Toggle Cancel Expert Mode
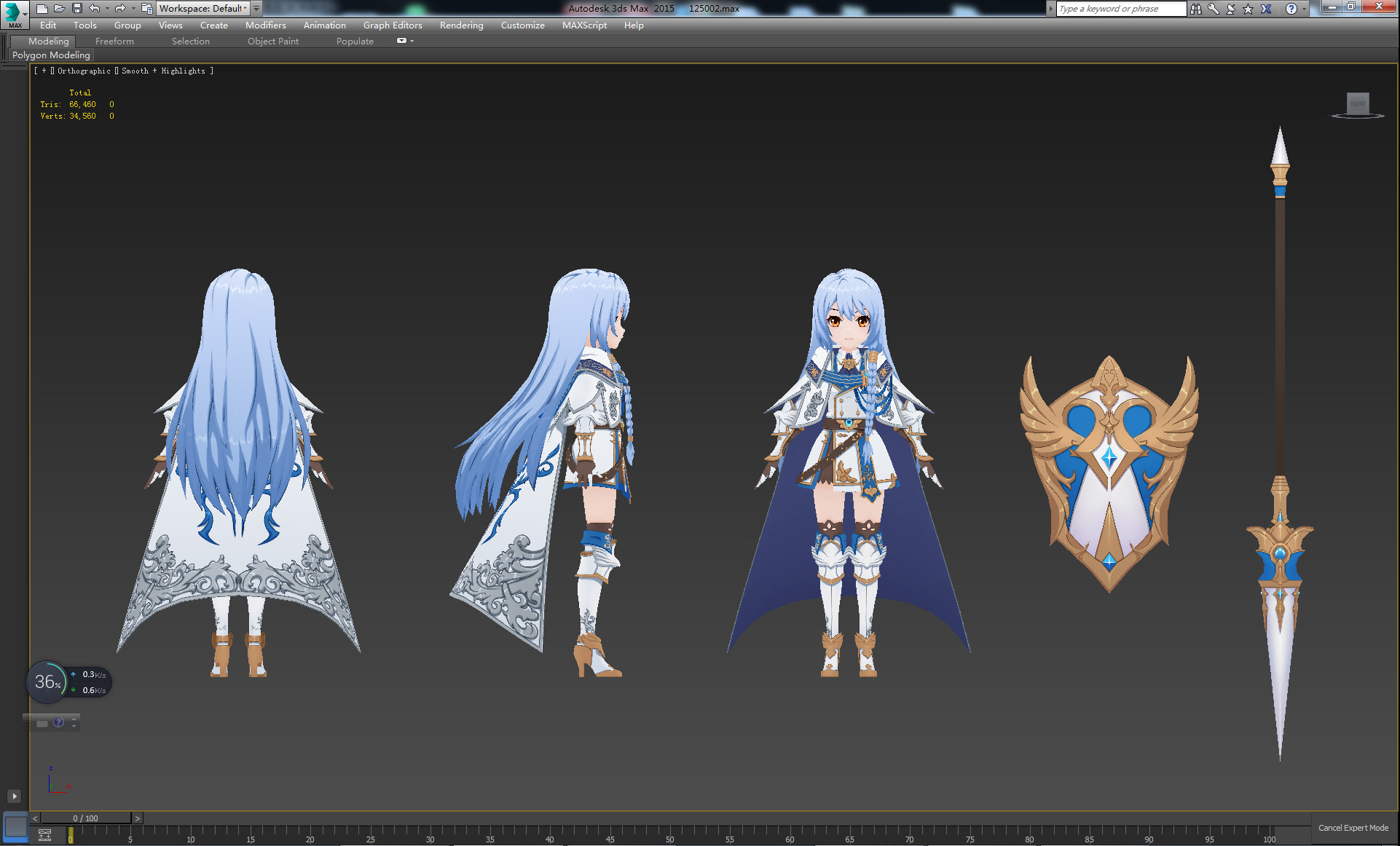Screen dimensions: 1400x846 [1353, 828]
